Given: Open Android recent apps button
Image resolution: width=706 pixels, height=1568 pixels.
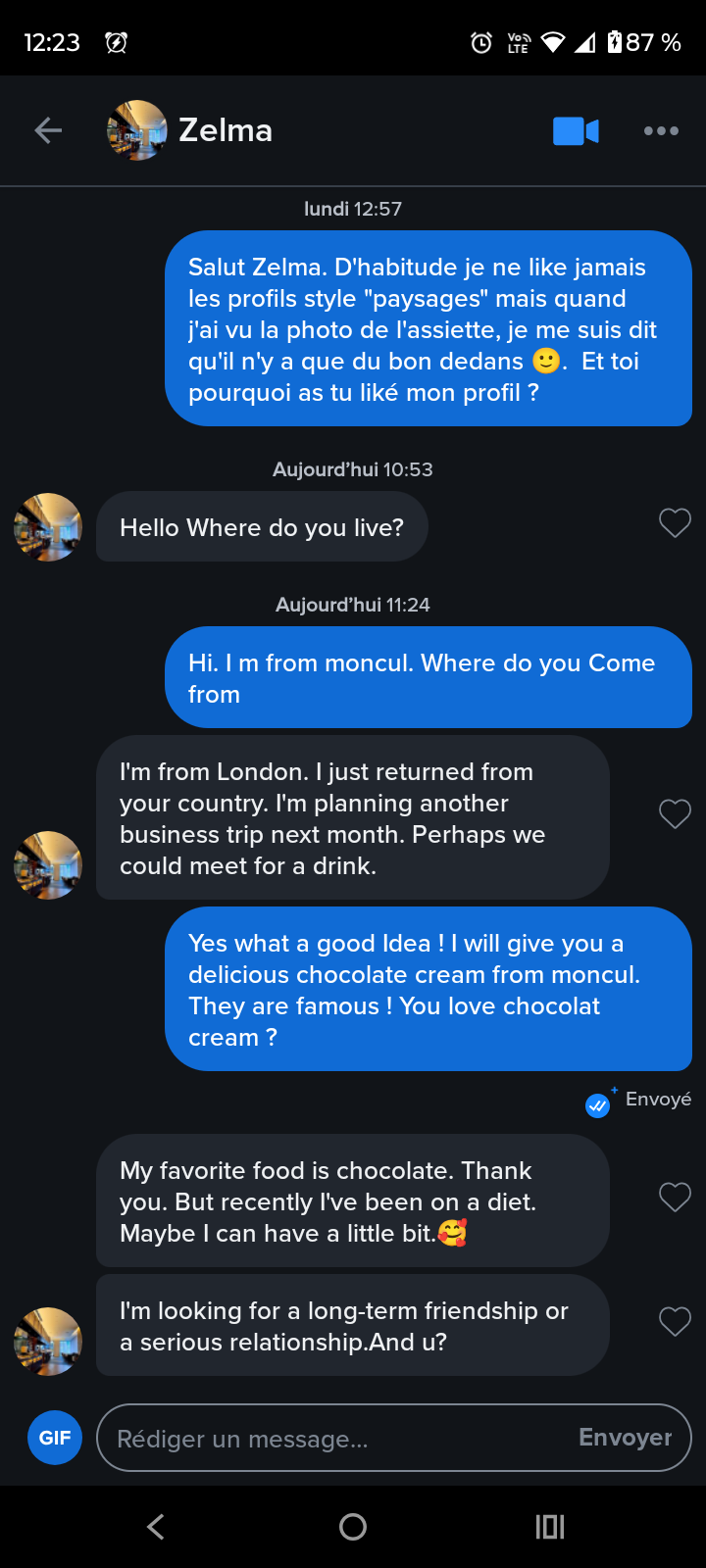Looking at the screenshot, I should click(550, 1526).
